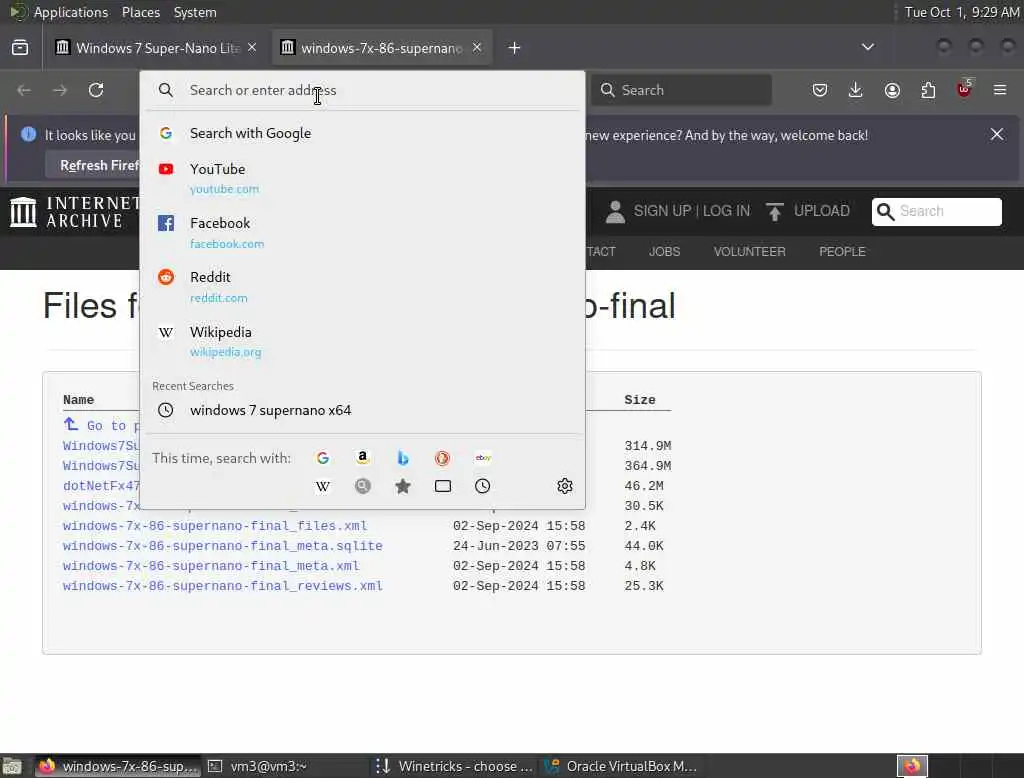1024x778 pixels.
Task: Click the Firefox search box
Action: point(681,90)
